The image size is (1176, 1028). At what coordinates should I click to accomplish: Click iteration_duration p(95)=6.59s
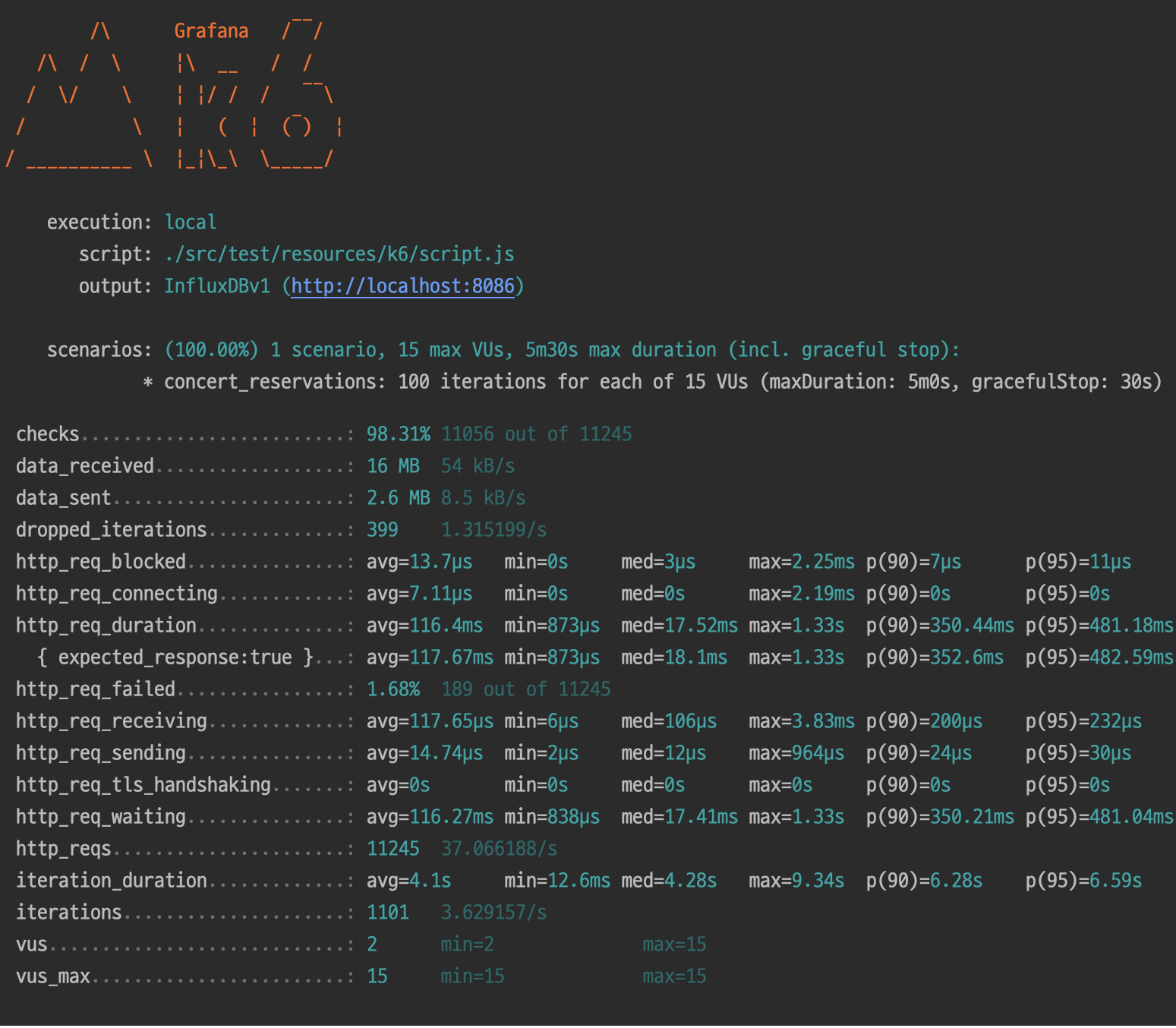pyautogui.click(x=1083, y=881)
